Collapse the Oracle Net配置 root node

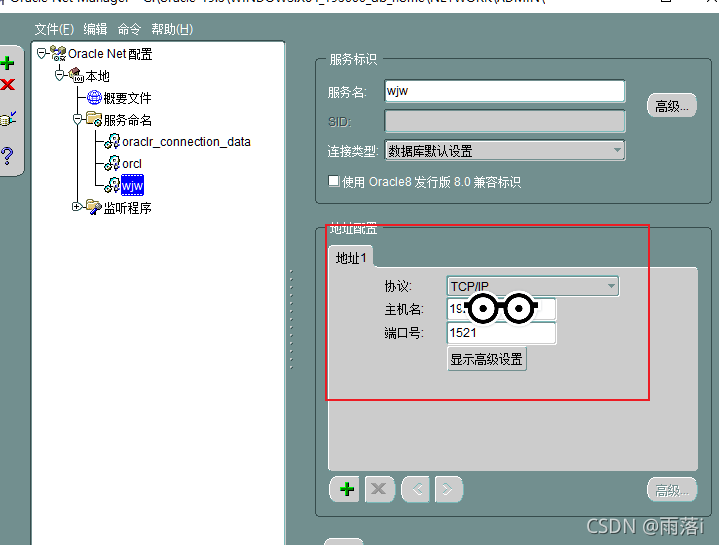(41, 54)
